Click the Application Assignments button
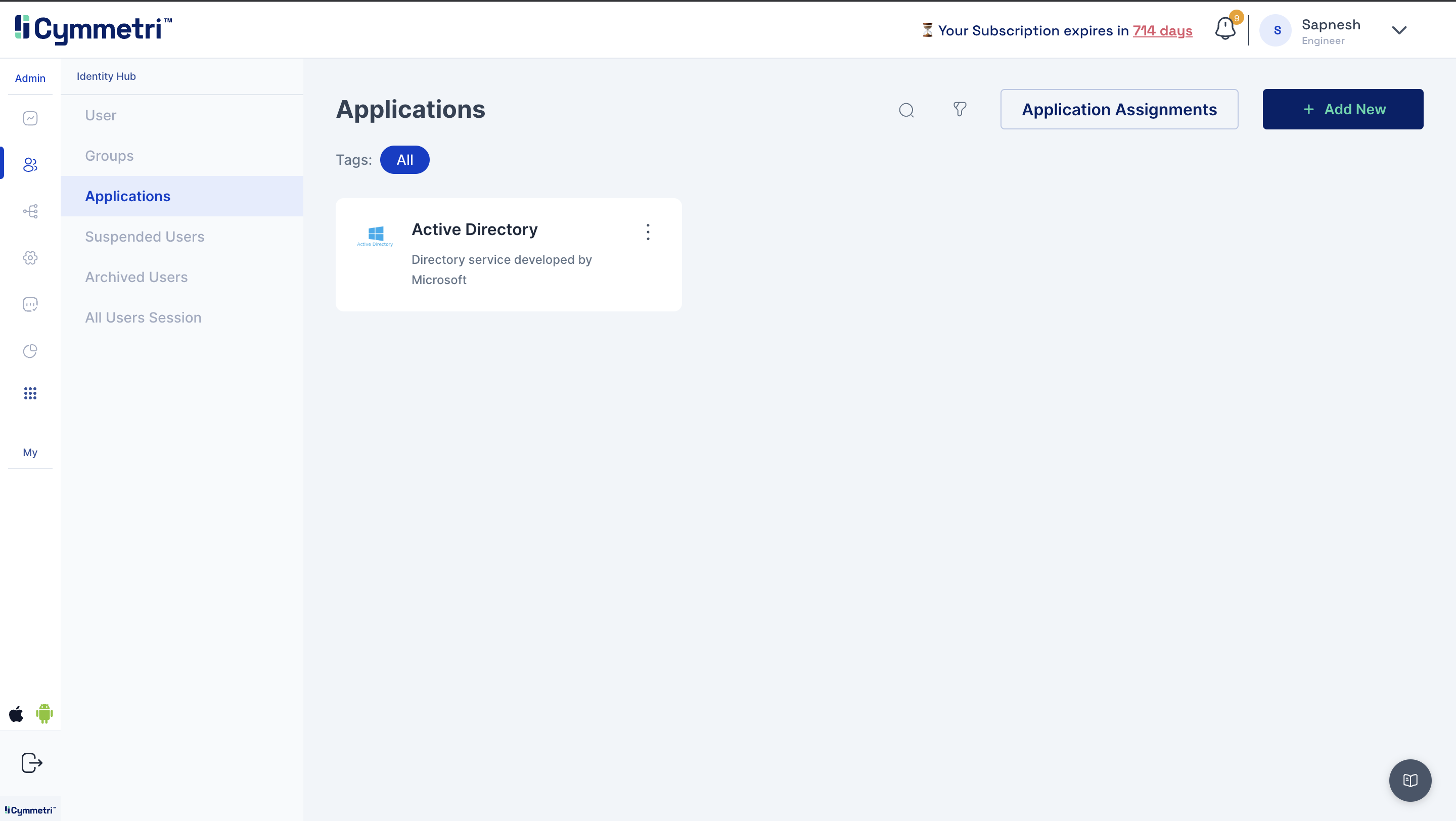This screenshot has height=821, width=1456. [1119, 109]
